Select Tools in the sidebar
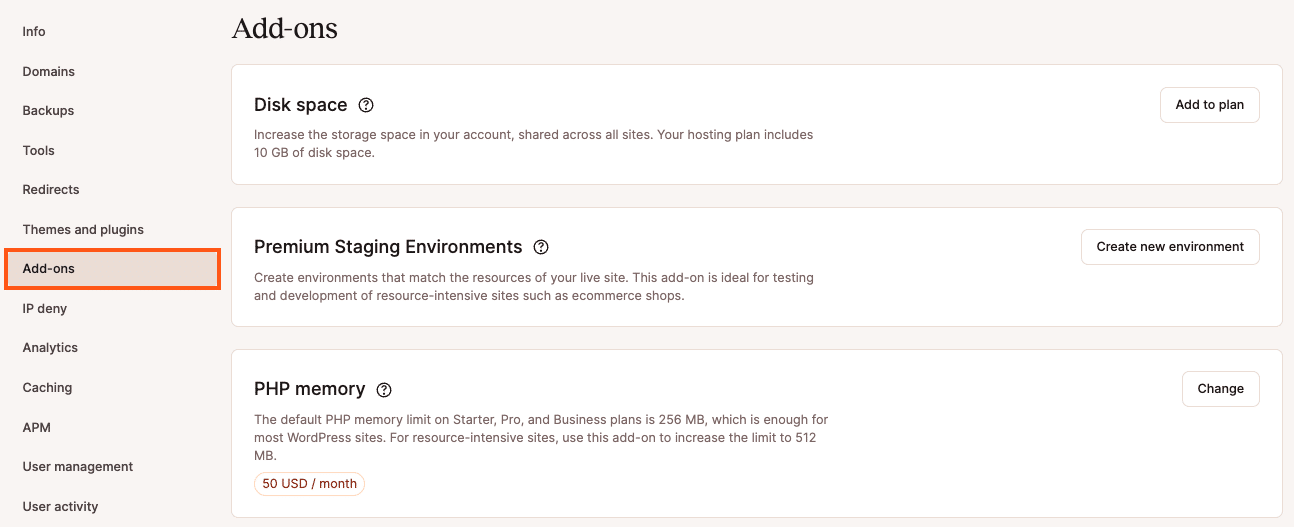 tap(39, 151)
